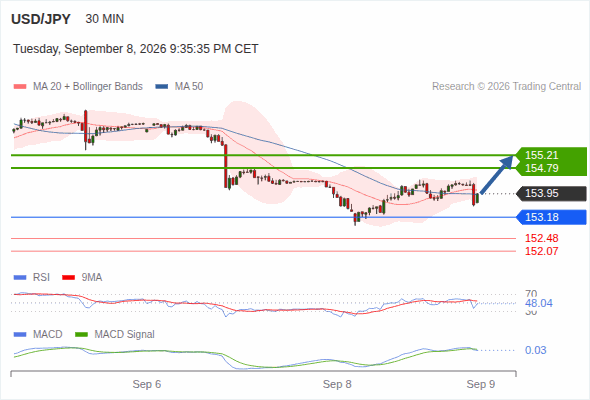Click the green MACD Signal legend swatch
590x400 pixels.
(82, 335)
